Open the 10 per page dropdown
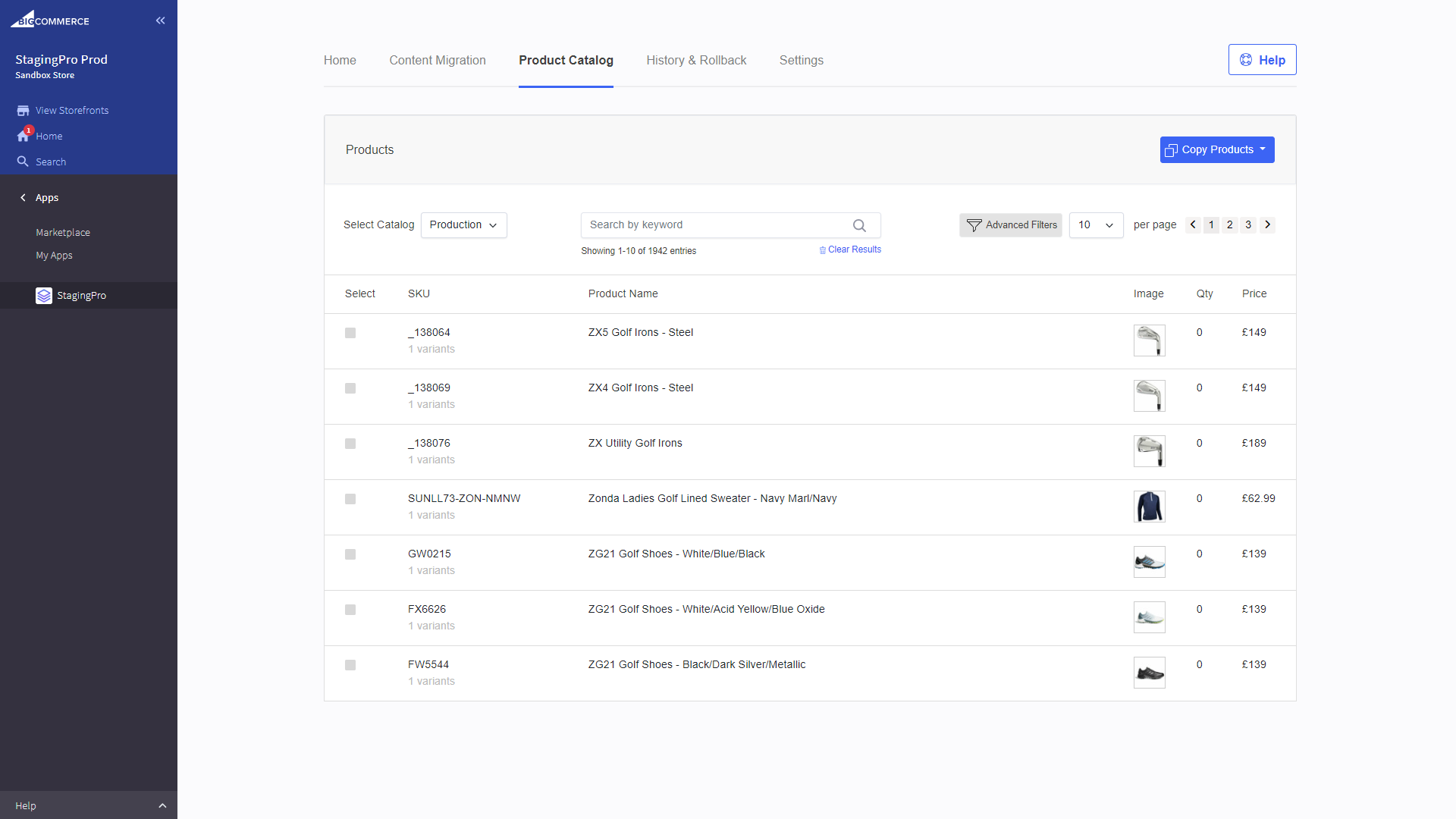 (1096, 225)
